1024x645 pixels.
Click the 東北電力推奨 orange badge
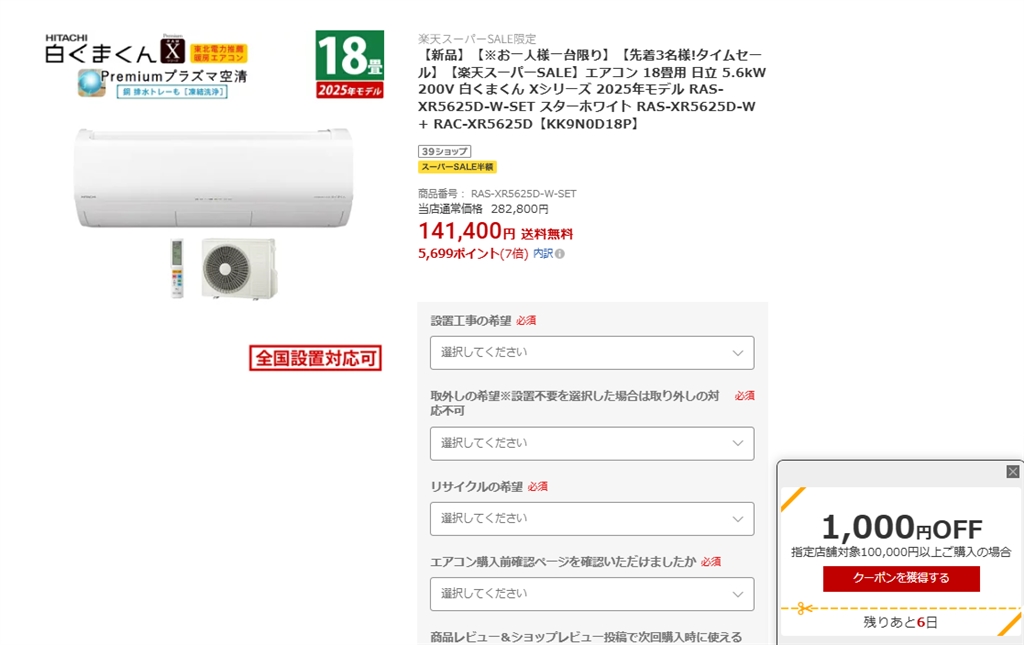[x=218, y=54]
